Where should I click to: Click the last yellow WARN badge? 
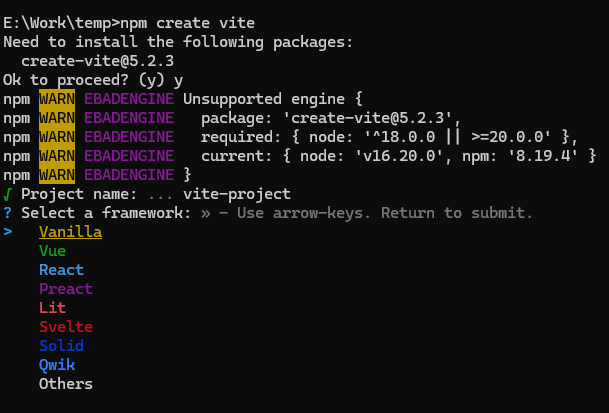[57, 175]
